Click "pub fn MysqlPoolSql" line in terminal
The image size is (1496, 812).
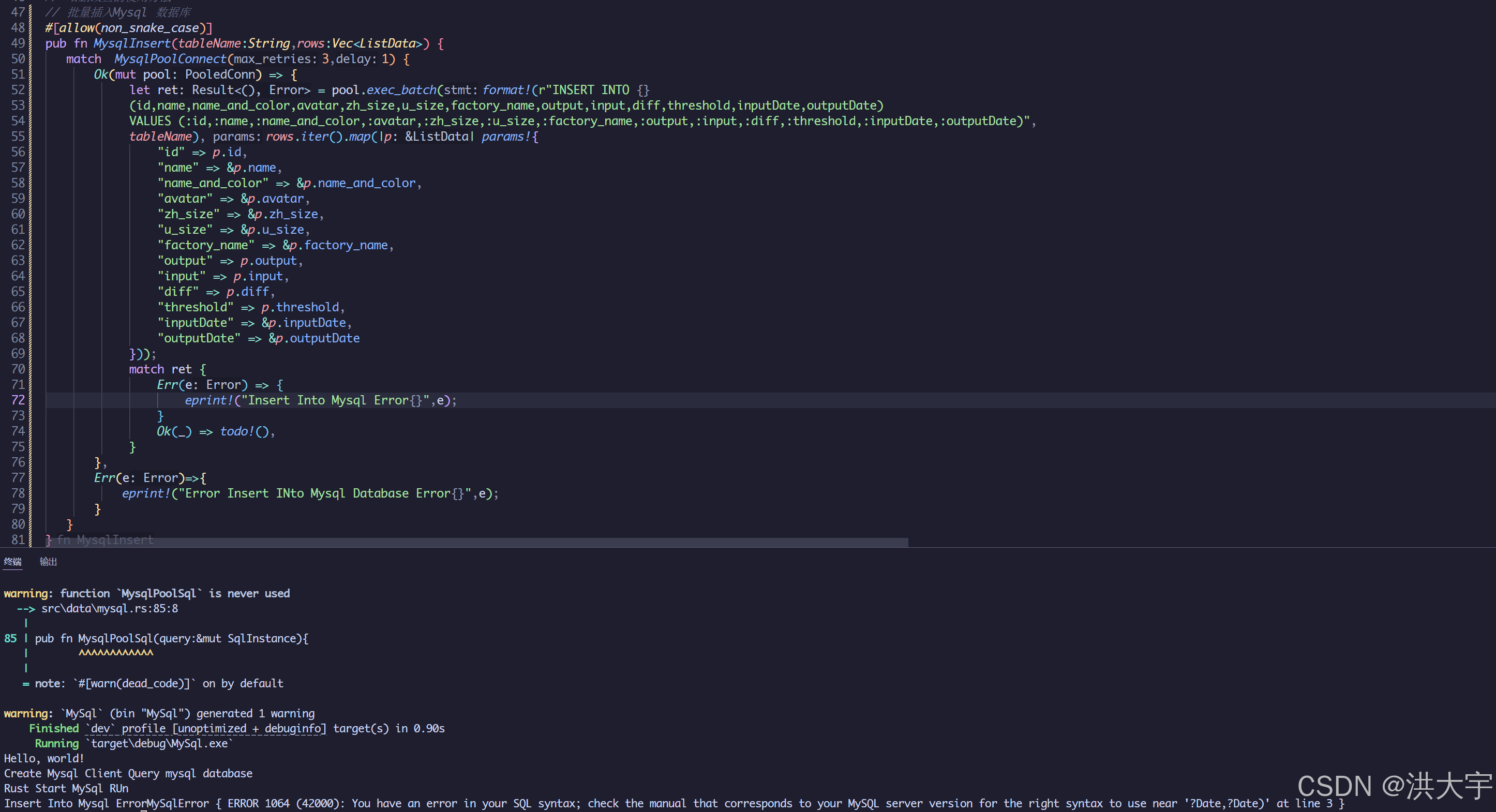[171, 638]
